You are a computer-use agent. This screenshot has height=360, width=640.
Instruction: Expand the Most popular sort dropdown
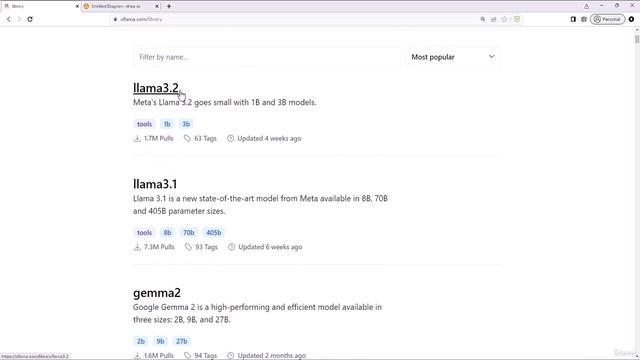[x=453, y=57]
